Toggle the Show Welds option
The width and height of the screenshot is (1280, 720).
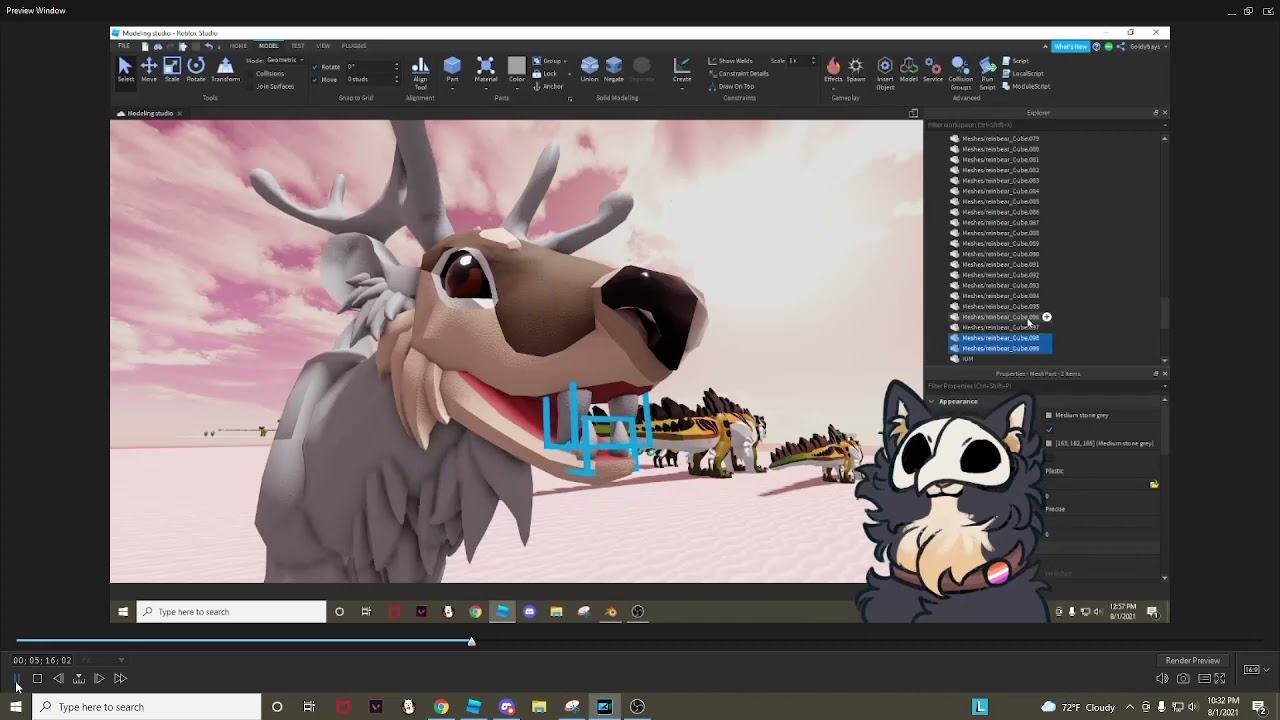(x=730, y=61)
